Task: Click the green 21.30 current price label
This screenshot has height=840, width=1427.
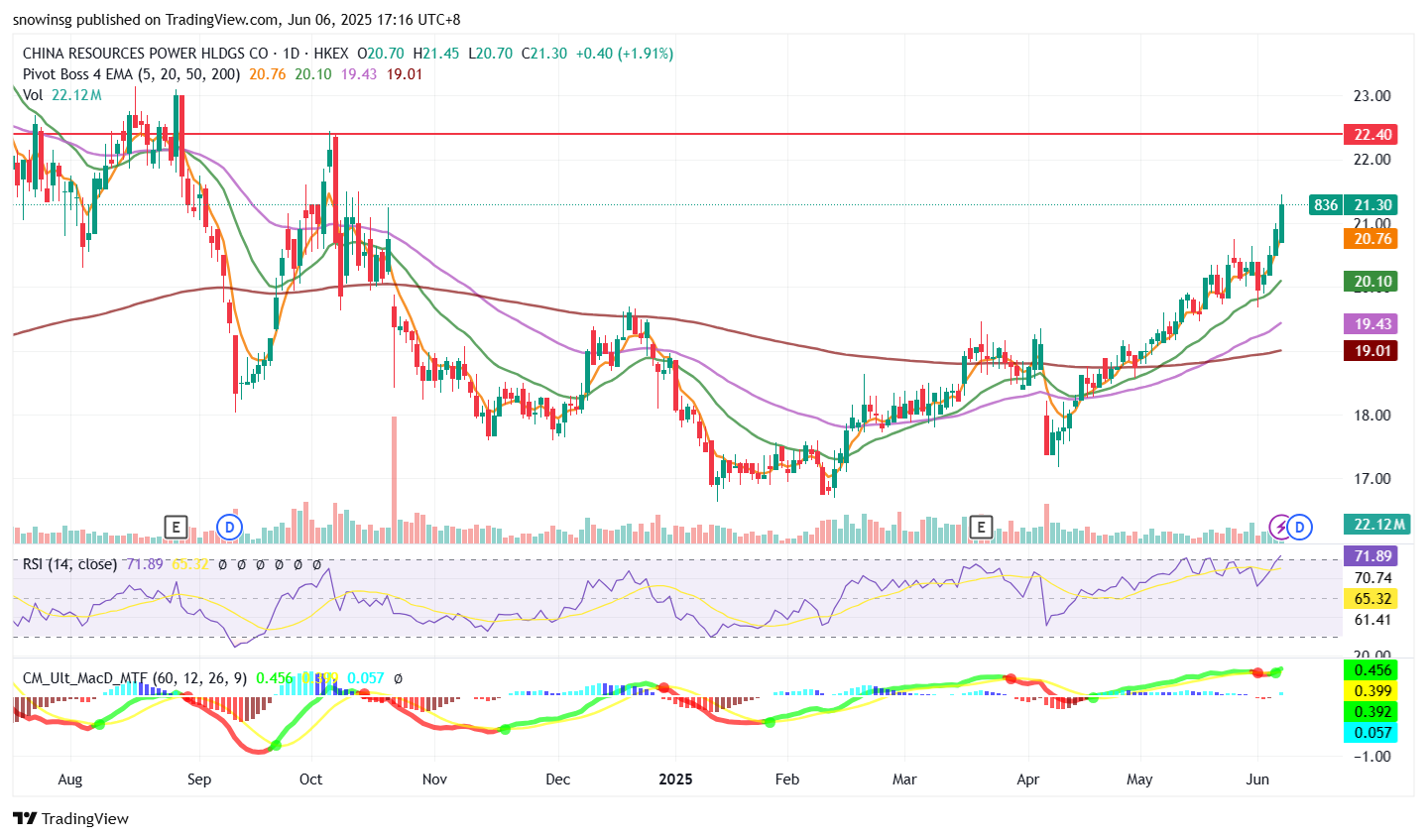Action: click(1372, 205)
